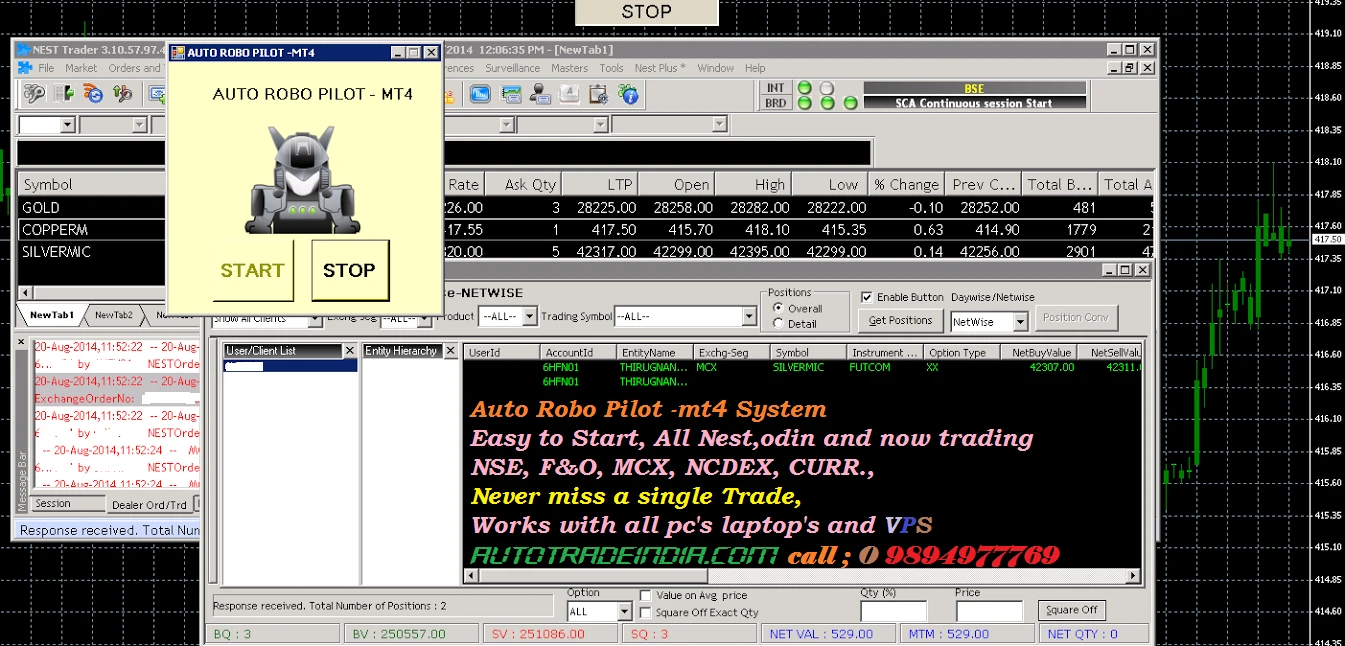Close the Entity Hierarchy panel
The height and width of the screenshot is (646, 1345).
pyautogui.click(x=450, y=351)
